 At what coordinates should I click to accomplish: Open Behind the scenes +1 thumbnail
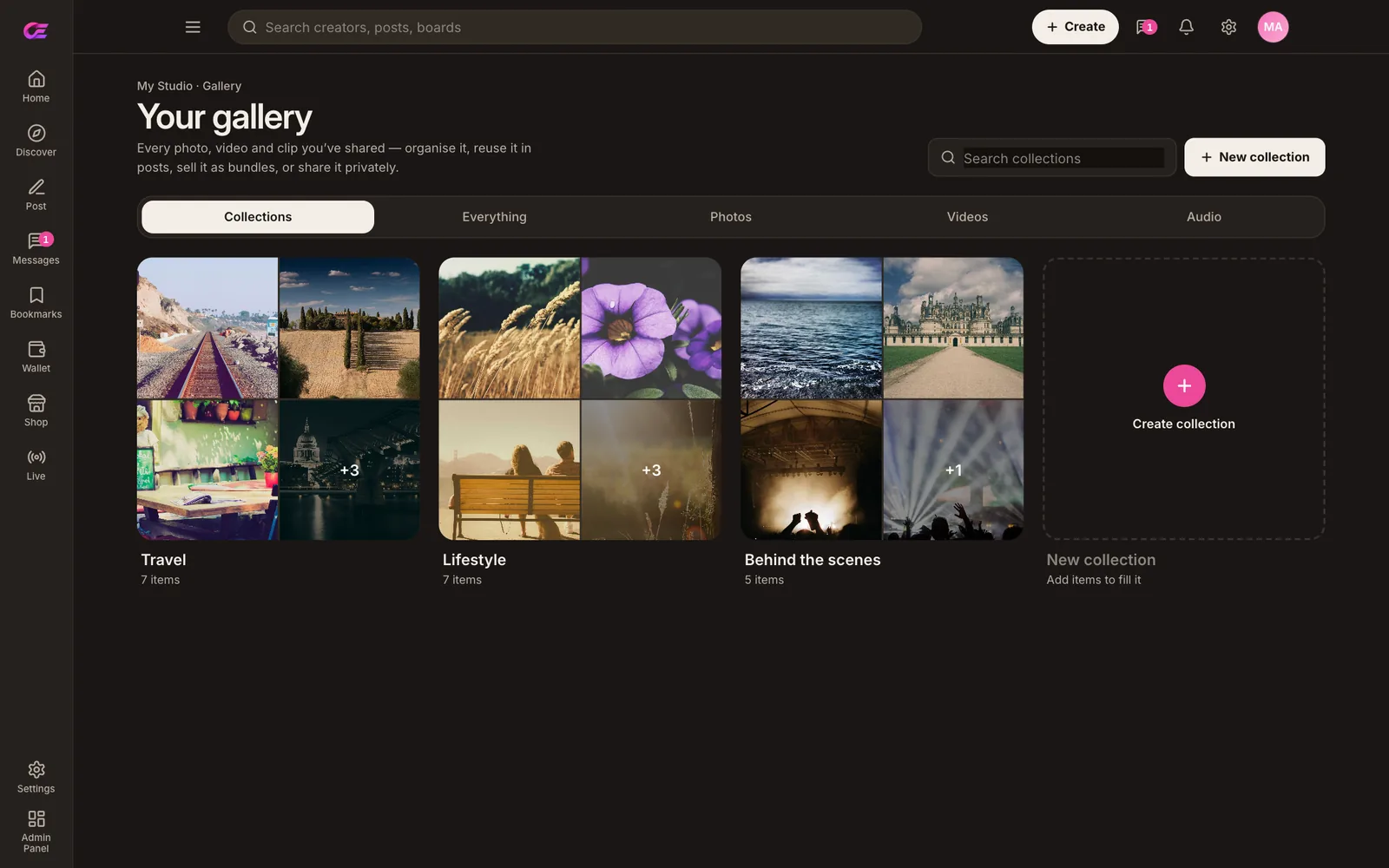953,470
